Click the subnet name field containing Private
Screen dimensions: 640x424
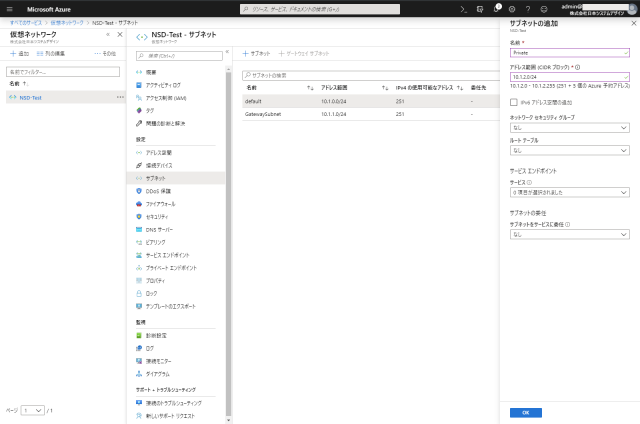569,53
